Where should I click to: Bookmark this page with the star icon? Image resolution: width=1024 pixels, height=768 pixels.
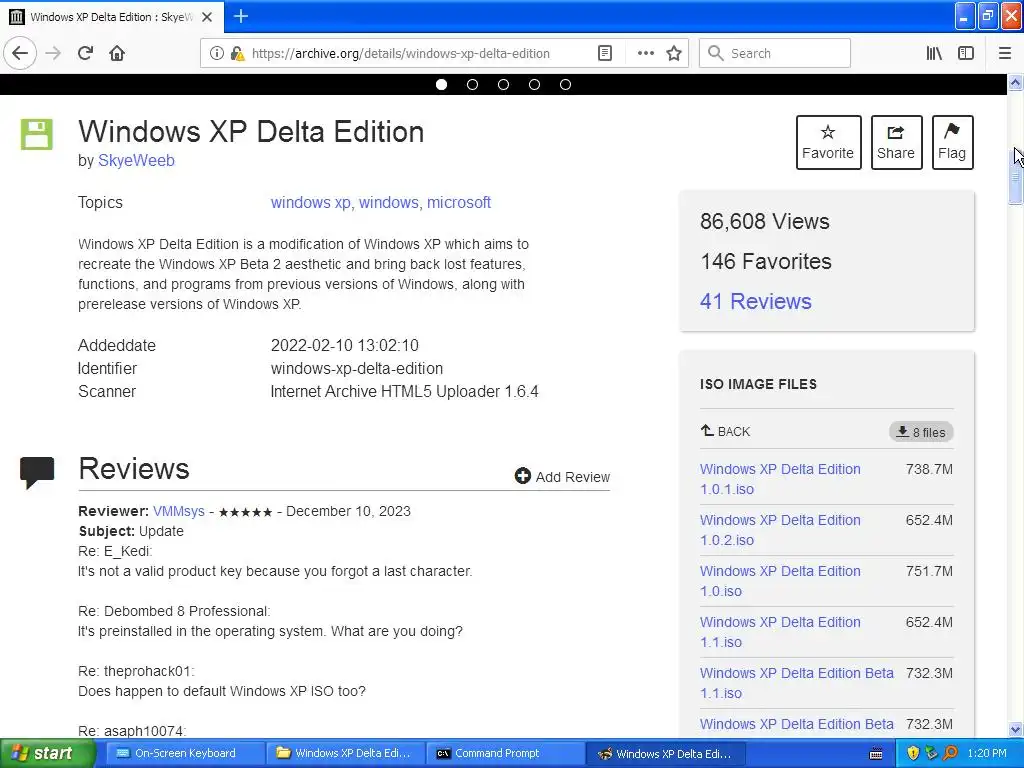[674, 54]
